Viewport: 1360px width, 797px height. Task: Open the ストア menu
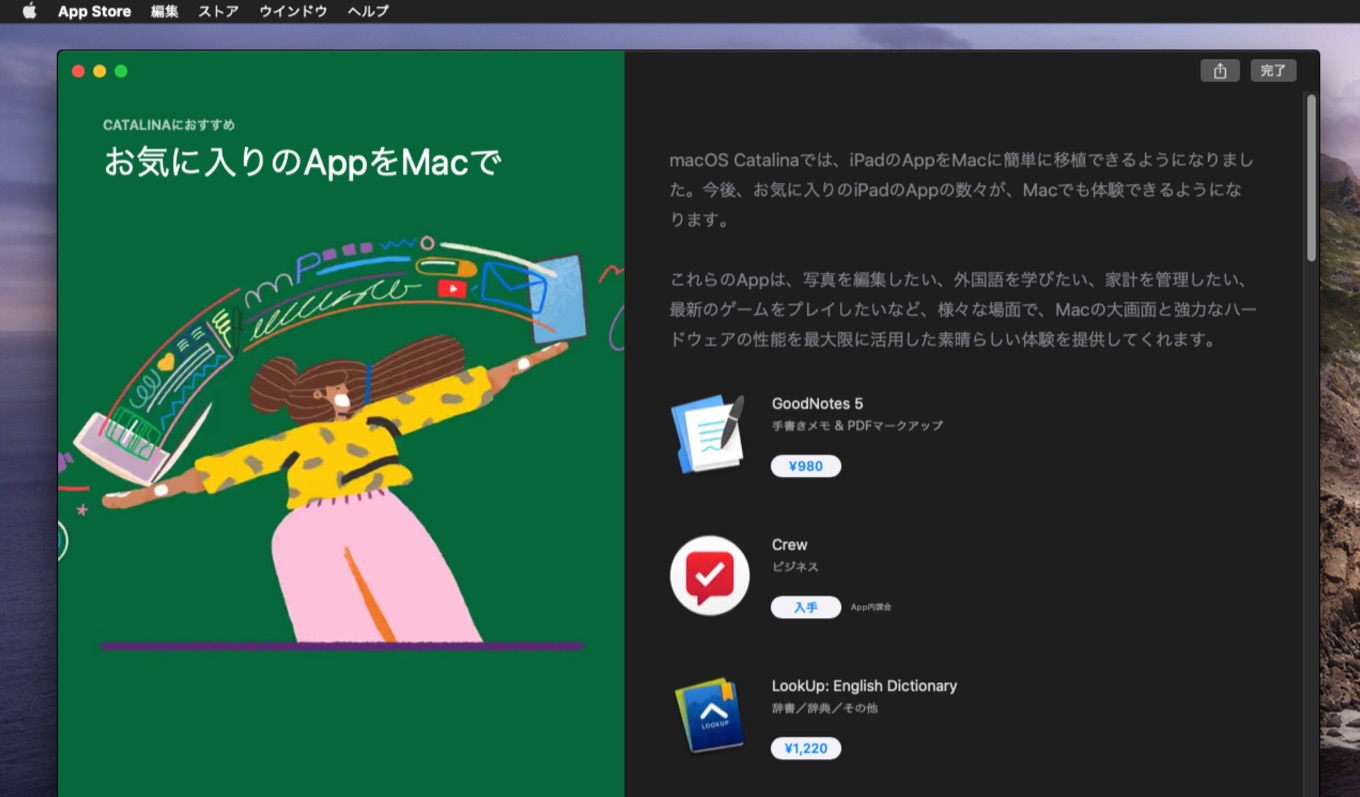tap(218, 11)
